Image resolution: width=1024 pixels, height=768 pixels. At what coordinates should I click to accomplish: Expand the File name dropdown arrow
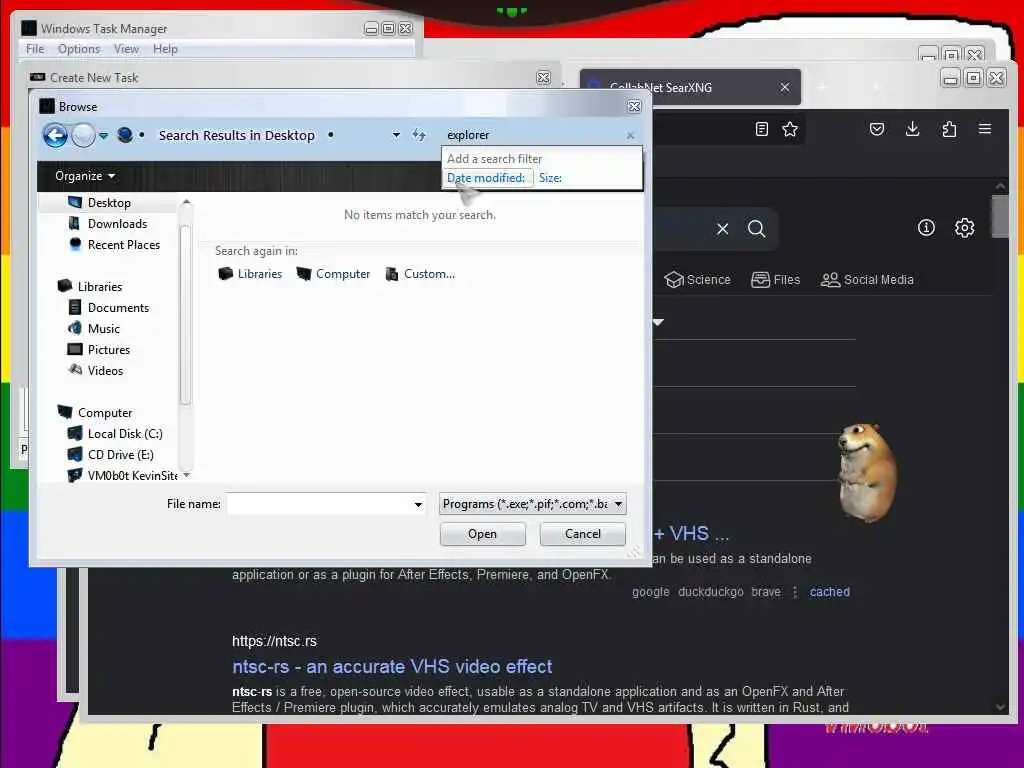[418, 504]
